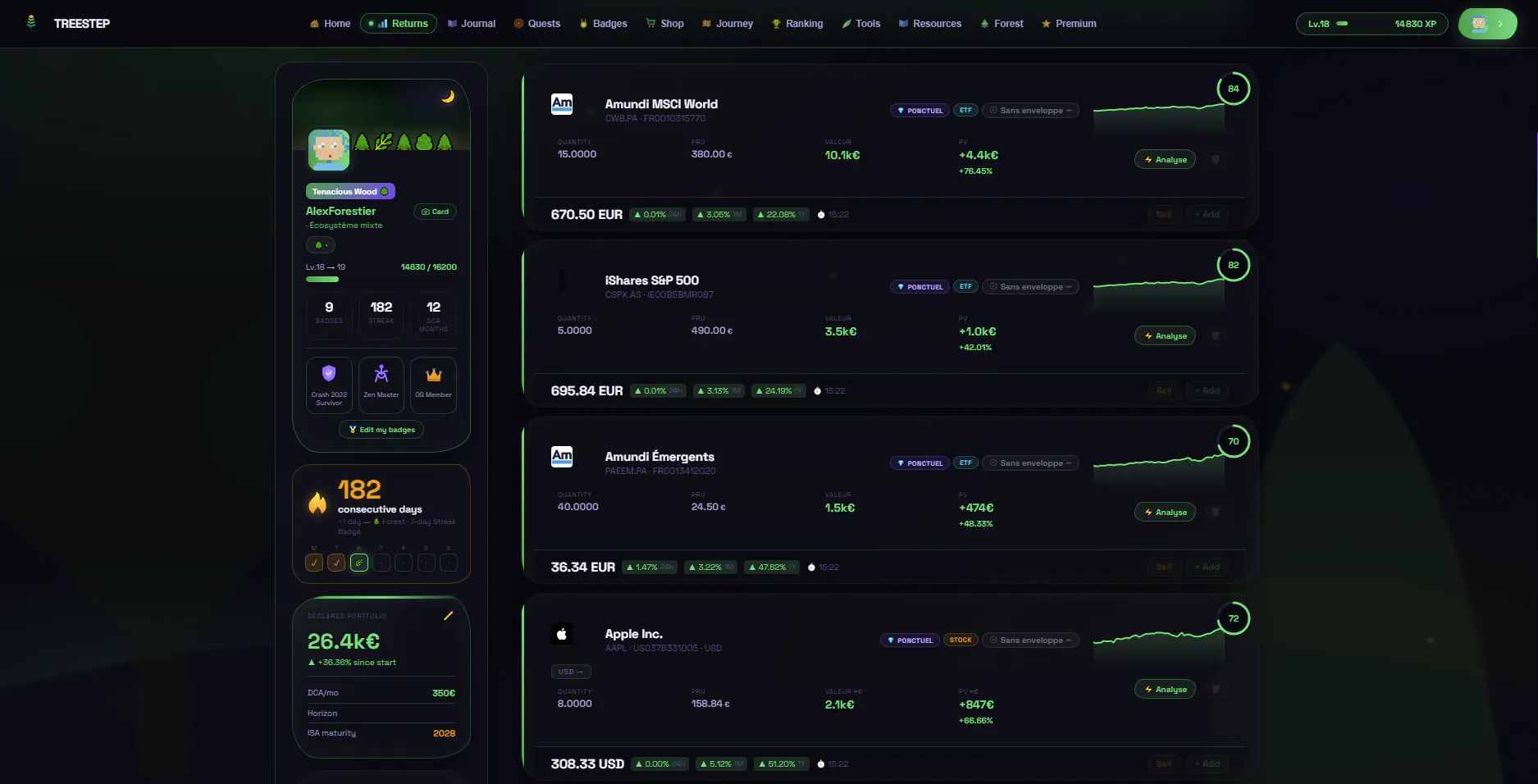The image size is (1538, 784).
Task: Open the Shop page
Action: (x=664, y=24)
